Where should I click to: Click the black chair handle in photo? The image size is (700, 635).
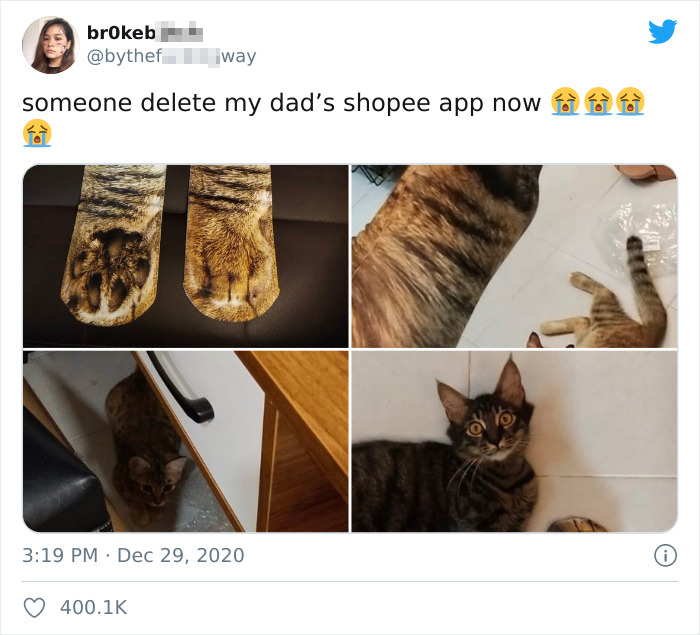pyautogui.click(x=180, y=387)
